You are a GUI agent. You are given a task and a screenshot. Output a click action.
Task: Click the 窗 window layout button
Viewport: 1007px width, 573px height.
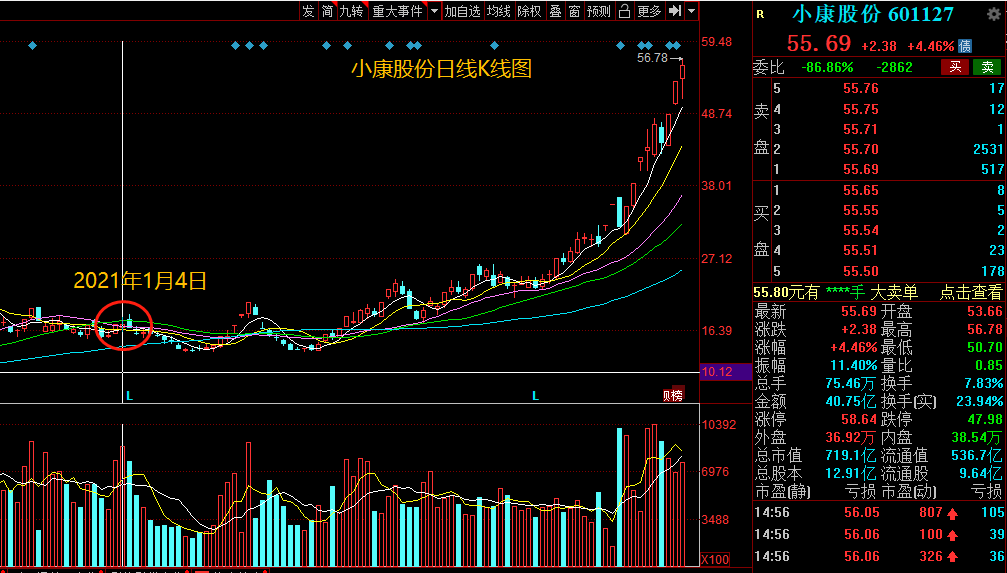click(x=574, y=11)
